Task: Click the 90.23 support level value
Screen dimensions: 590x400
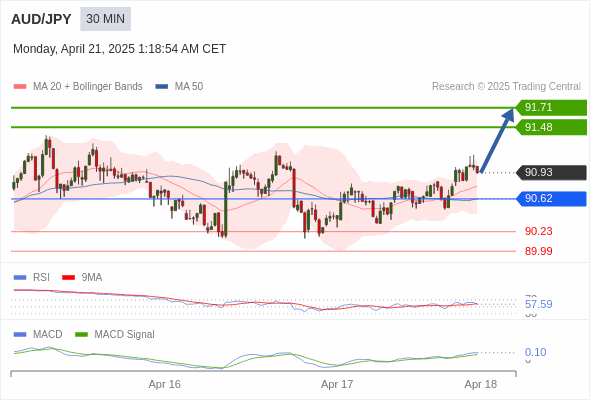Action: click(538, 231)
